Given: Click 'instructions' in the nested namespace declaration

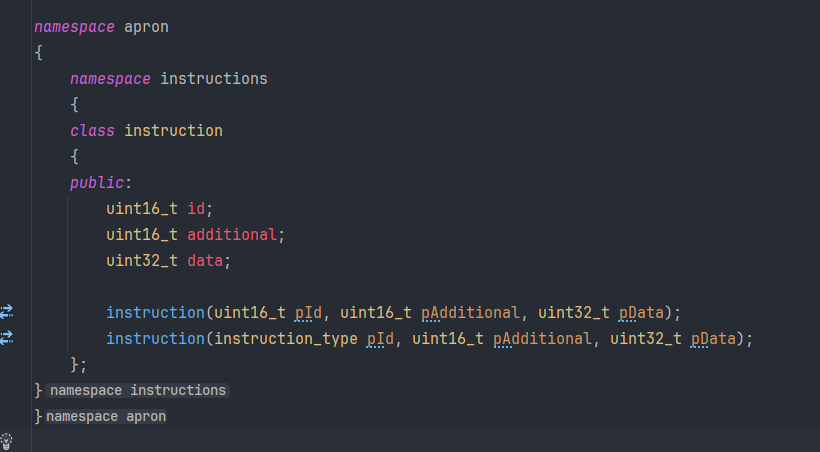Looking at the screenshot, I should point(213,78).
